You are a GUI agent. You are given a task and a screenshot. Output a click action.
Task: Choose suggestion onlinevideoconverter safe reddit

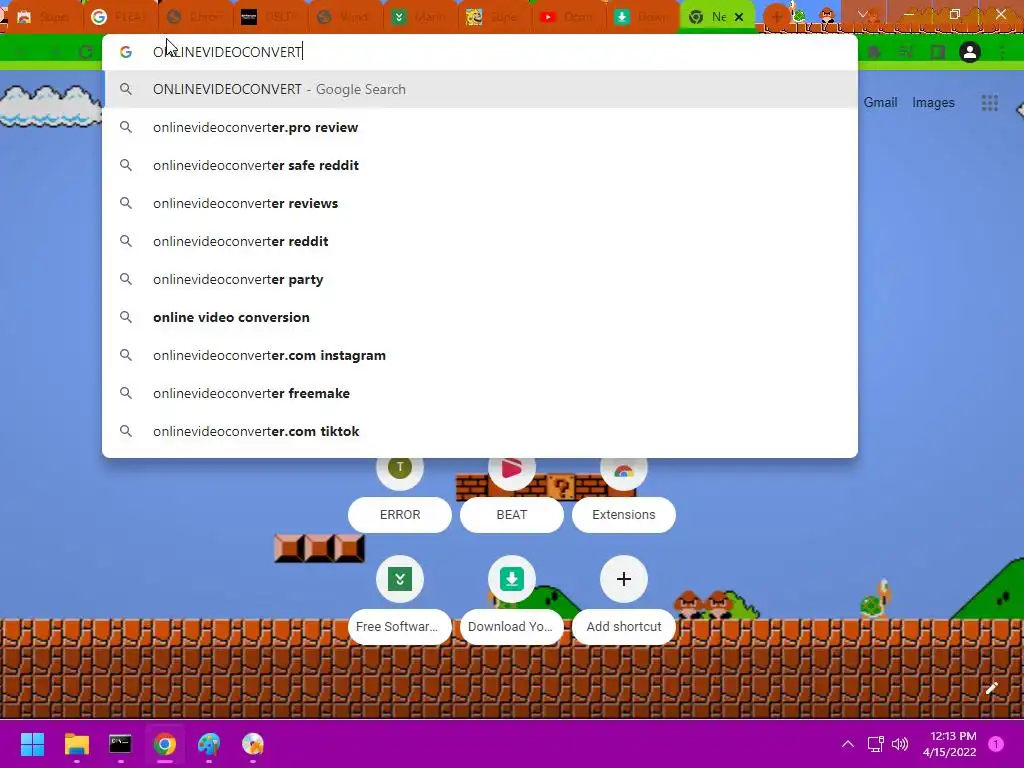pyautogui.click(x=480, y=165)
